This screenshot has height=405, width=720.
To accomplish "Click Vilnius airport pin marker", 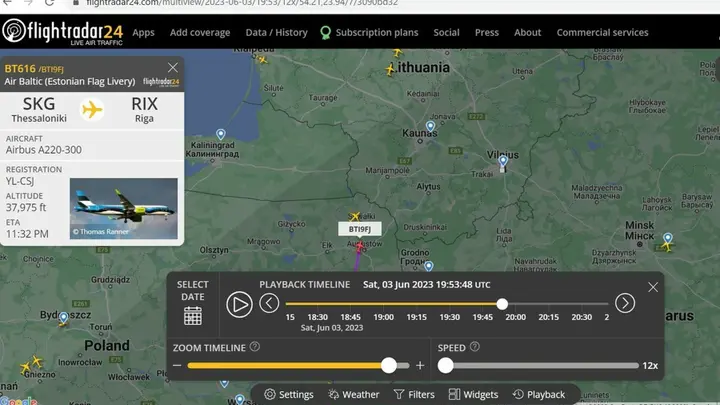I will coord(503,161).
